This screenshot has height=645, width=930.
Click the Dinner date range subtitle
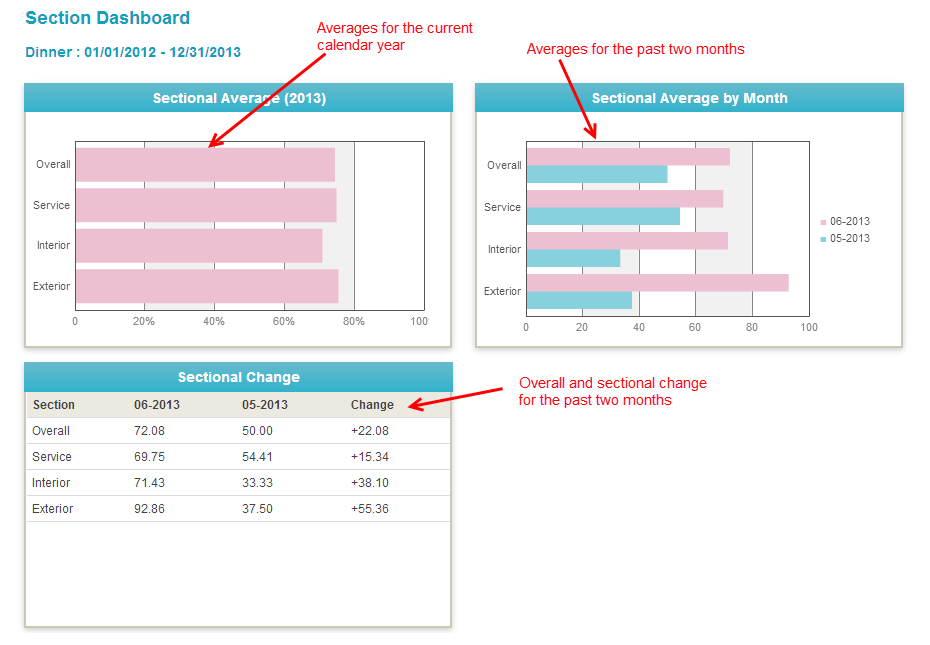click(133, 52)
